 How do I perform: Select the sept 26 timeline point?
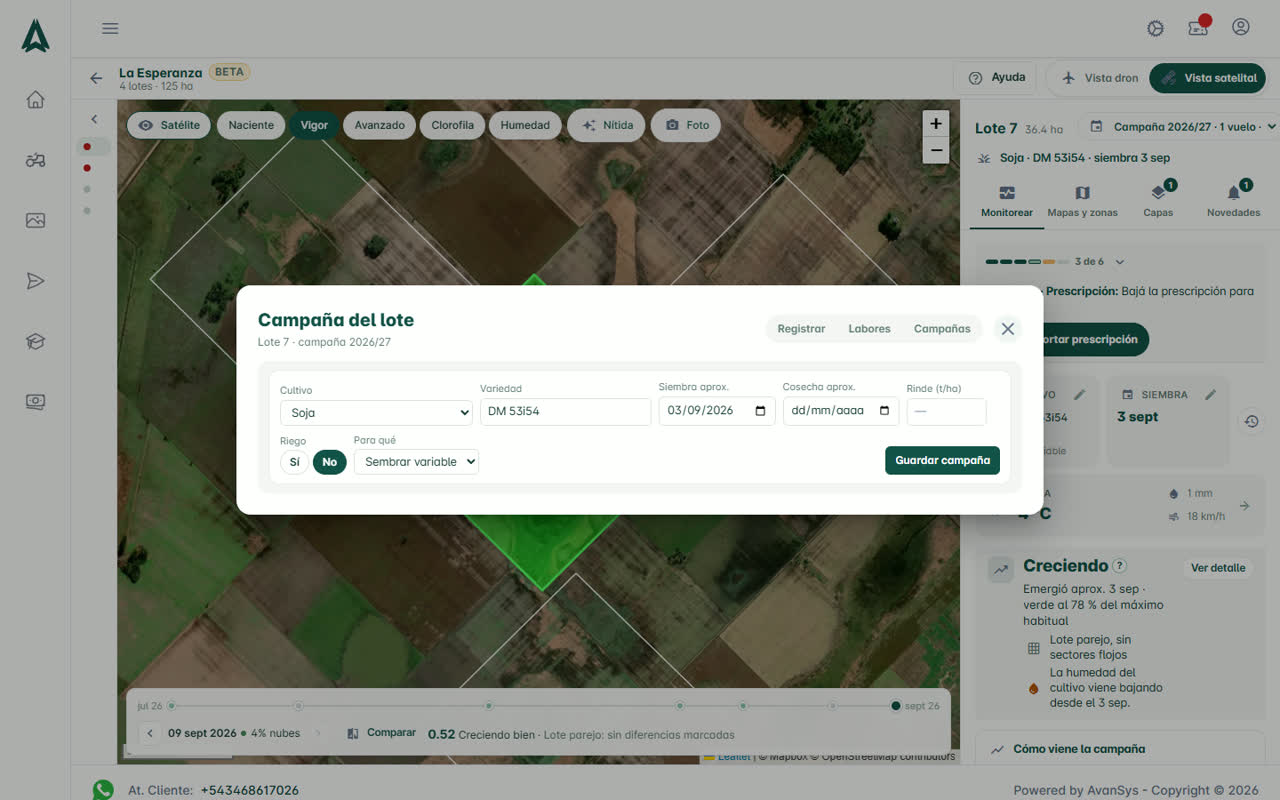(896, 706)
